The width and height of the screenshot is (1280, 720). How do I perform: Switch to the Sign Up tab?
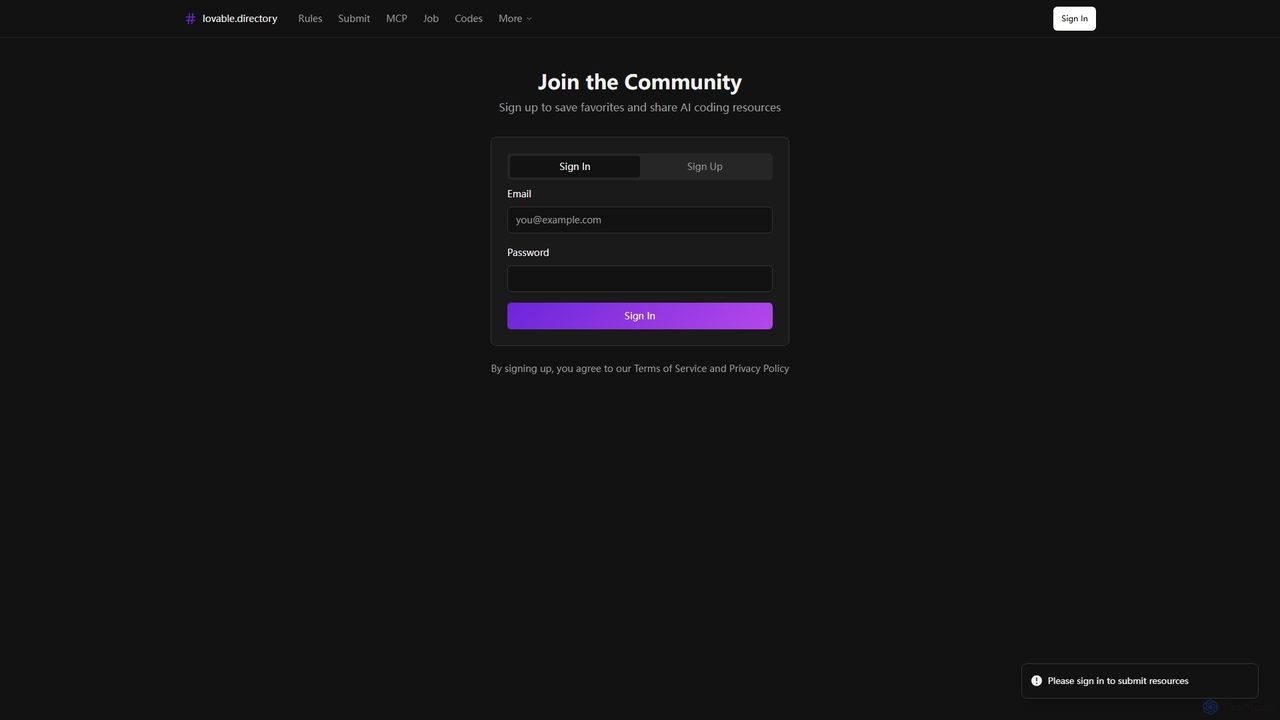coord(705,167)
